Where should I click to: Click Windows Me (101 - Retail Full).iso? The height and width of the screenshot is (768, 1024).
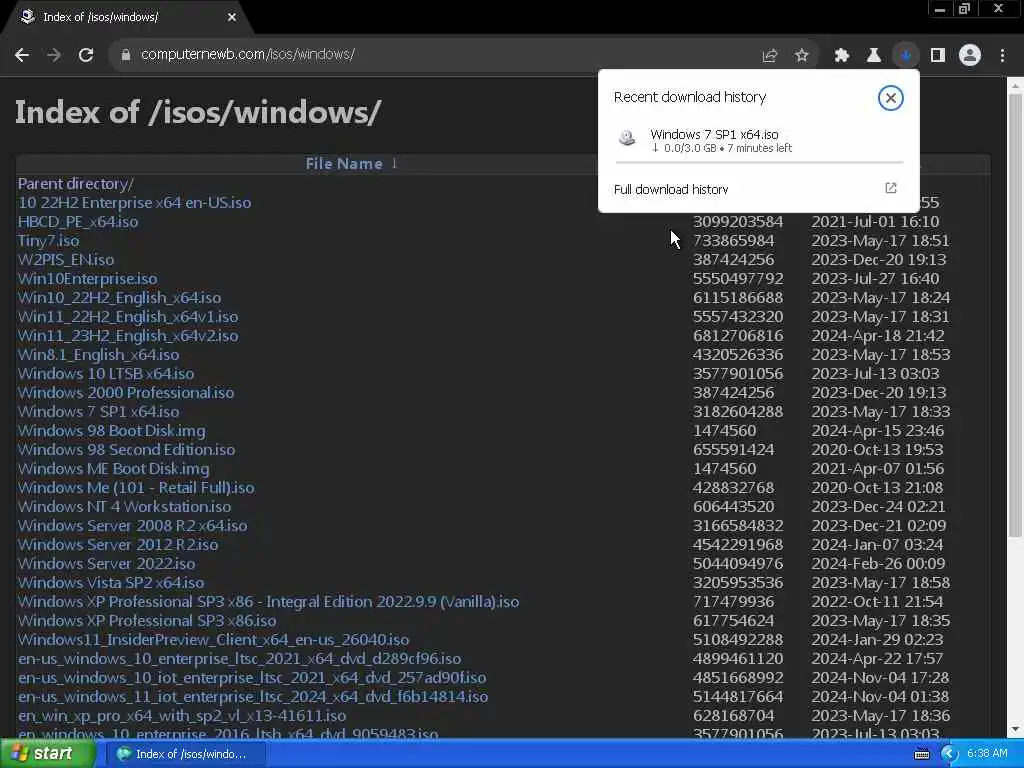pyautogui.click(x=136, y=487)
